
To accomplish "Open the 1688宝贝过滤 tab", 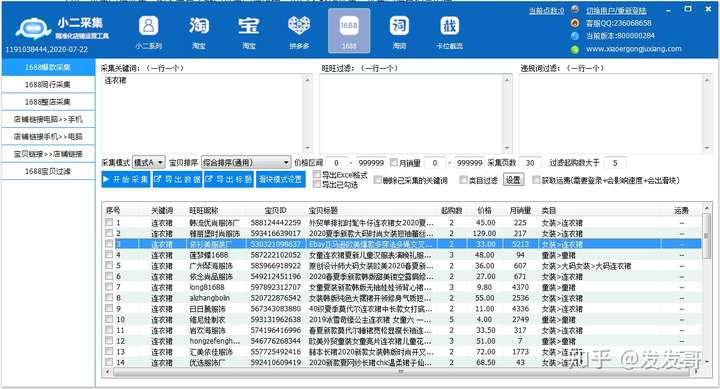I will pos(48,171).
